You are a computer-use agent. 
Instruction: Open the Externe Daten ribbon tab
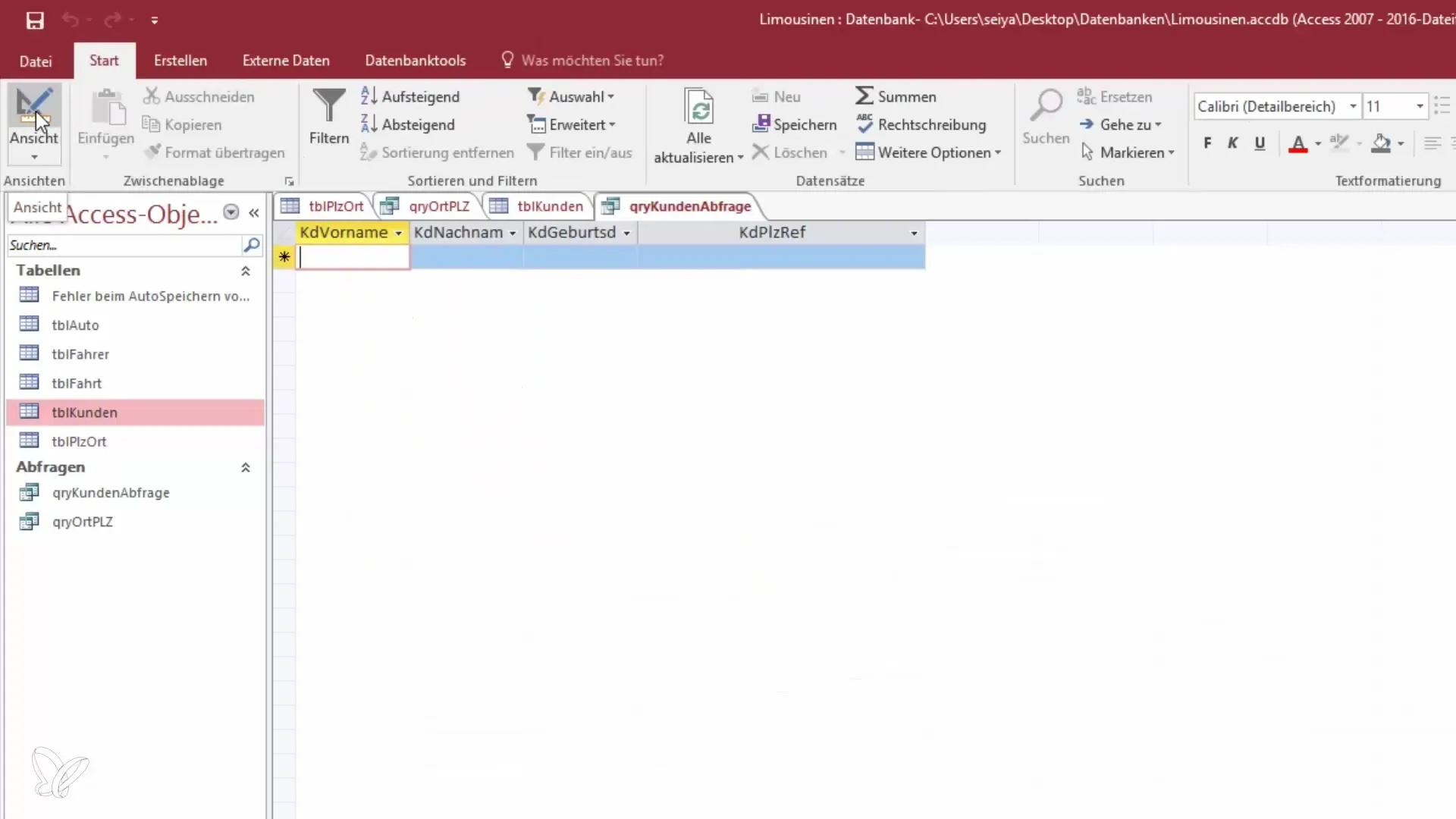tap(286, 61)
